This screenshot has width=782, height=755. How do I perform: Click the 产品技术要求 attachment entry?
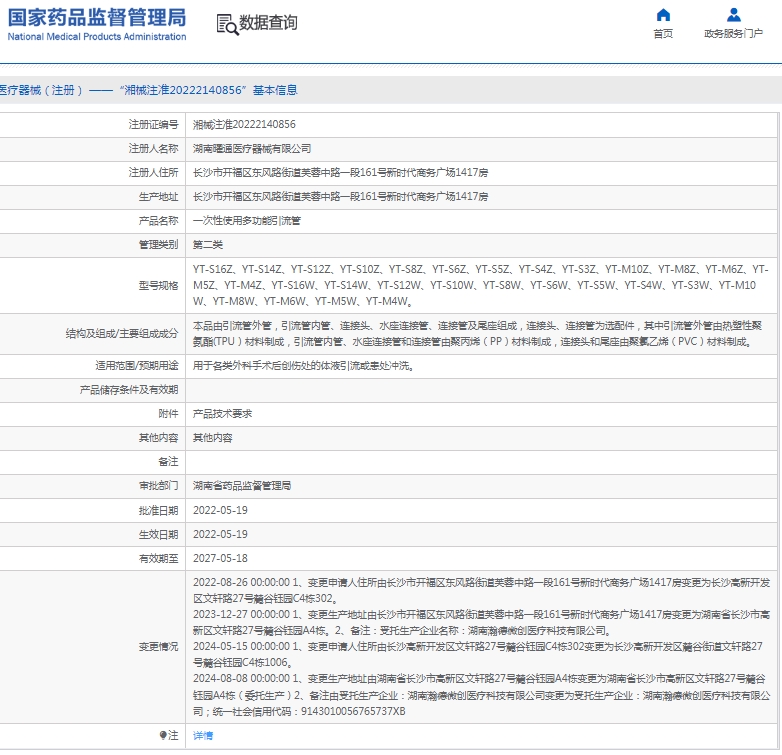point(222,413)
